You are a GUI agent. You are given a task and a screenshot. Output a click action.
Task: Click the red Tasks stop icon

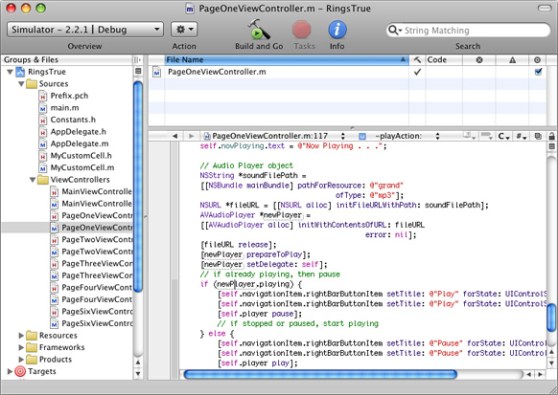pos(302,30)
